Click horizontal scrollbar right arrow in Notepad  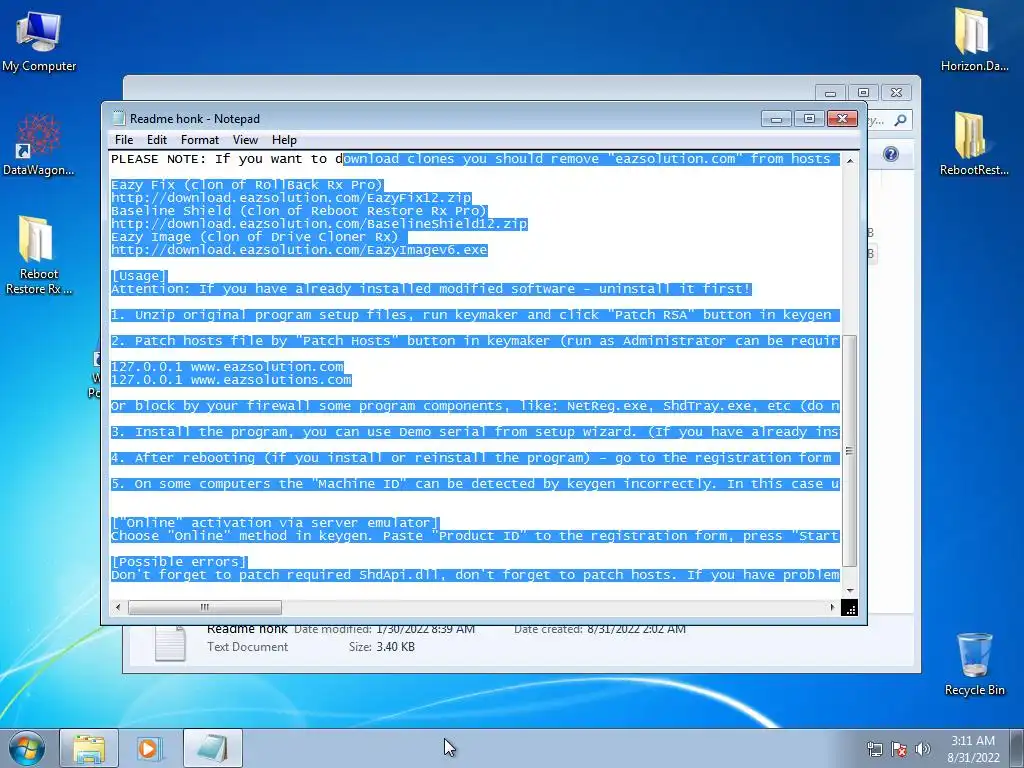(x=832, y=607)
